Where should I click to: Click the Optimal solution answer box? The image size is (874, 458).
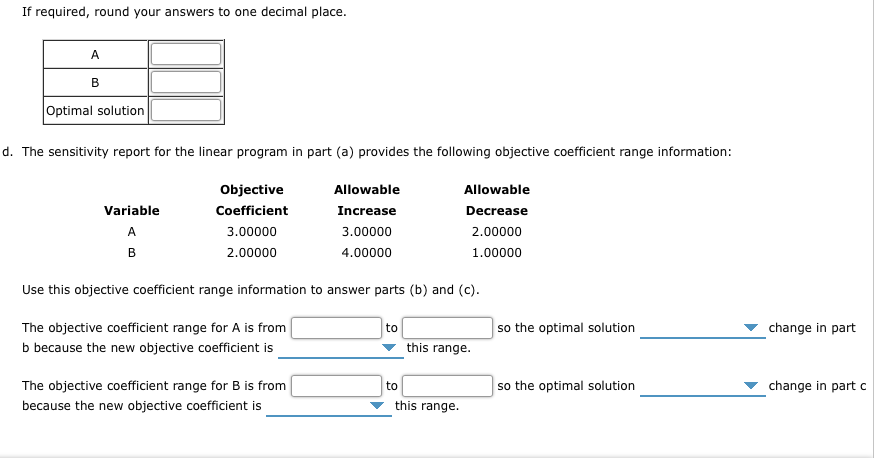186,110
